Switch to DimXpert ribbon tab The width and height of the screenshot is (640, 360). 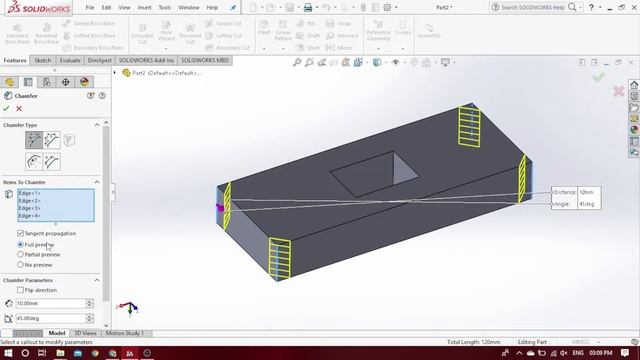point(100,60)
